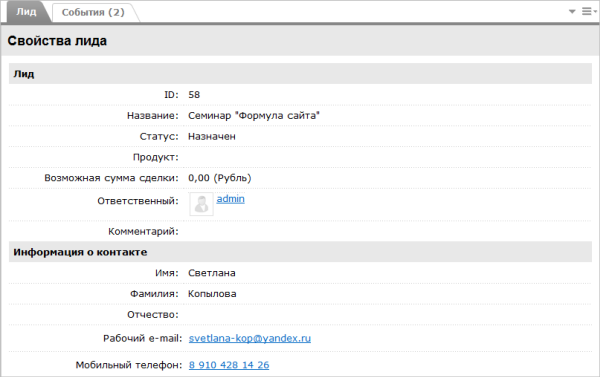Click the amount 0,00 (Рубль)
The width and height of the screenshot is (600, 377).
pyautogui.click(x=220, y=178)
